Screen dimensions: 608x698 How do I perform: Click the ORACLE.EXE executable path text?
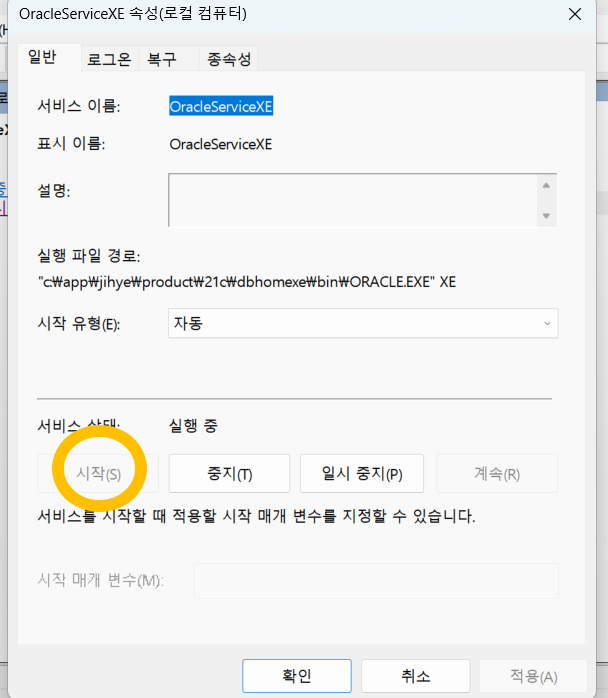247,282
